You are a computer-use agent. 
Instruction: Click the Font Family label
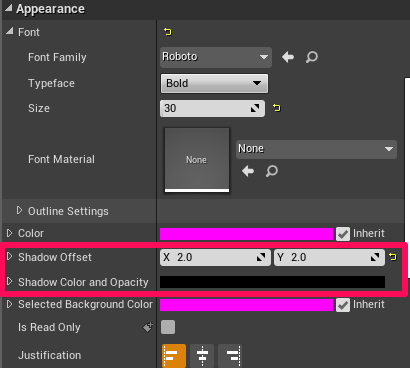[57, 57]
